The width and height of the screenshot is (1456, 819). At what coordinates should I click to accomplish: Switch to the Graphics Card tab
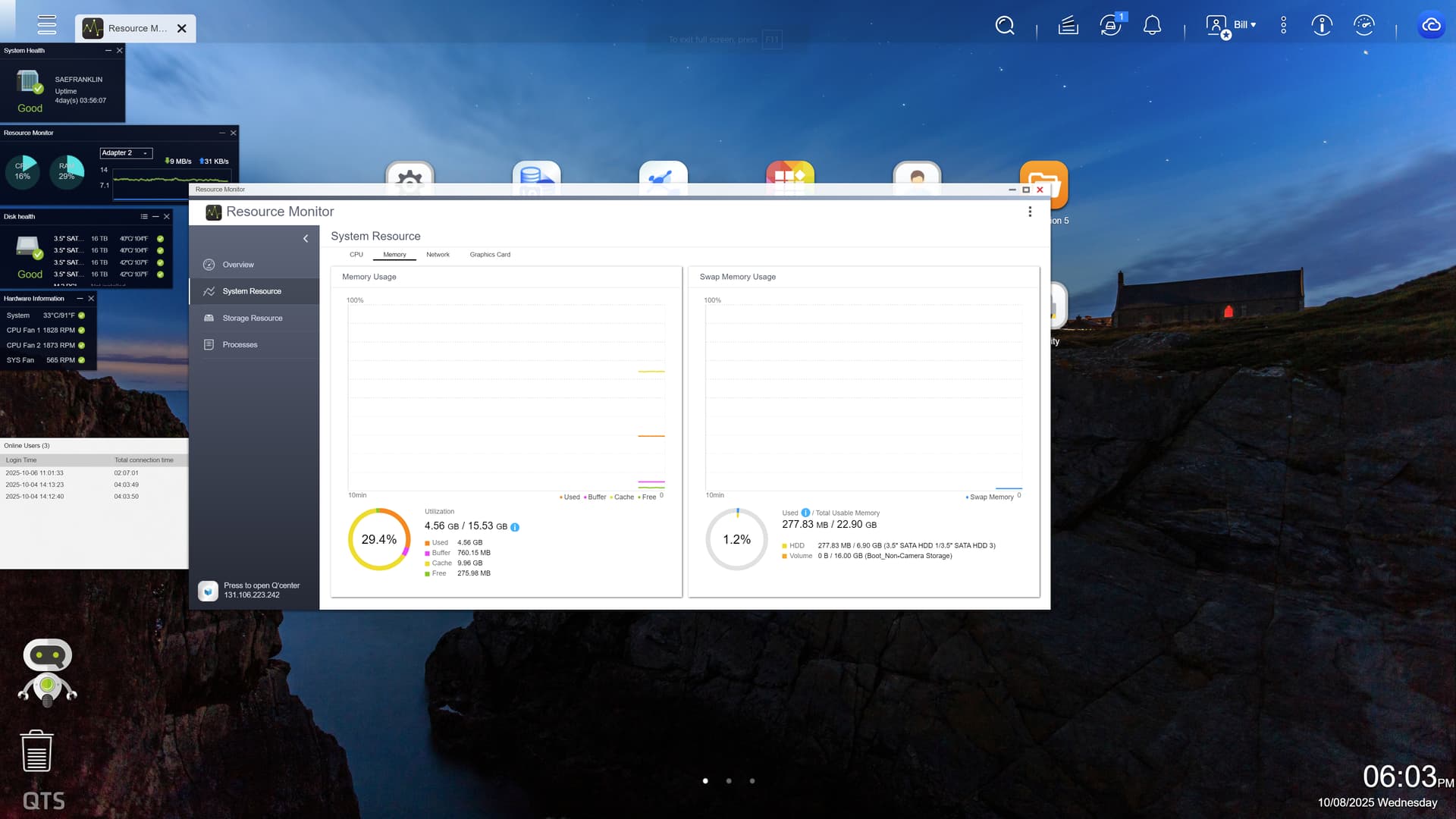coord(490,255)
